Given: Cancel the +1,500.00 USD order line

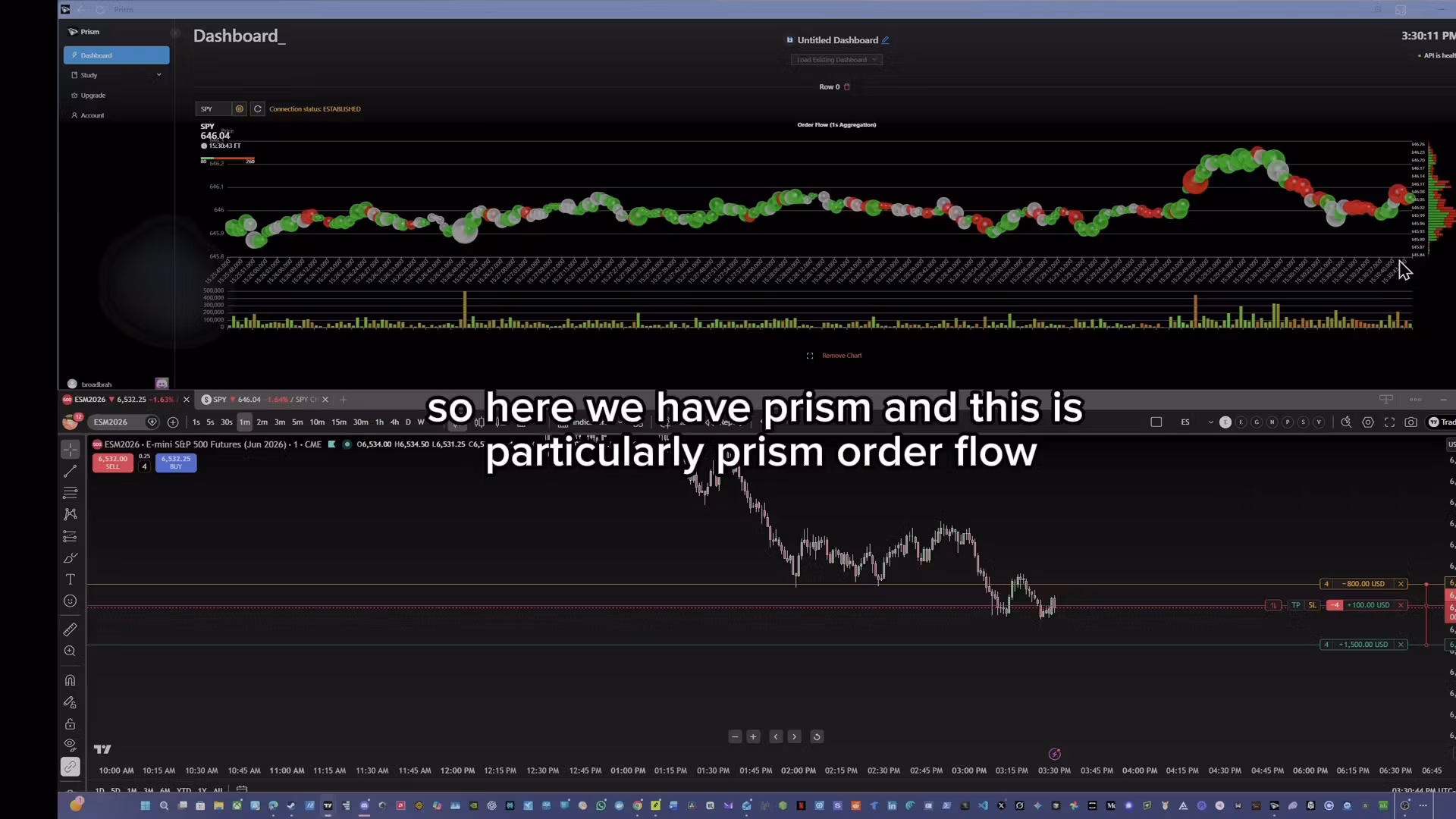Looking at the screenshot, I should tap(1401, 645).
